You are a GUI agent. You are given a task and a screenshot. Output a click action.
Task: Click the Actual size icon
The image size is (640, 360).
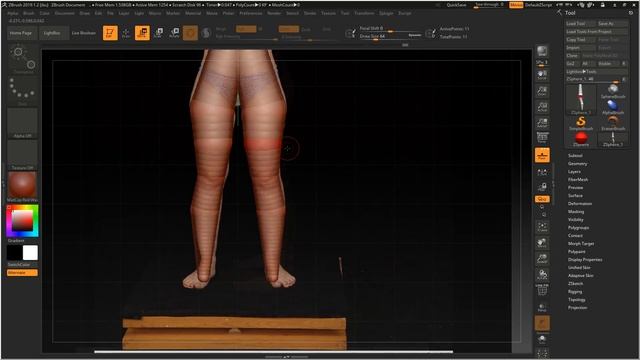[542, 107]
